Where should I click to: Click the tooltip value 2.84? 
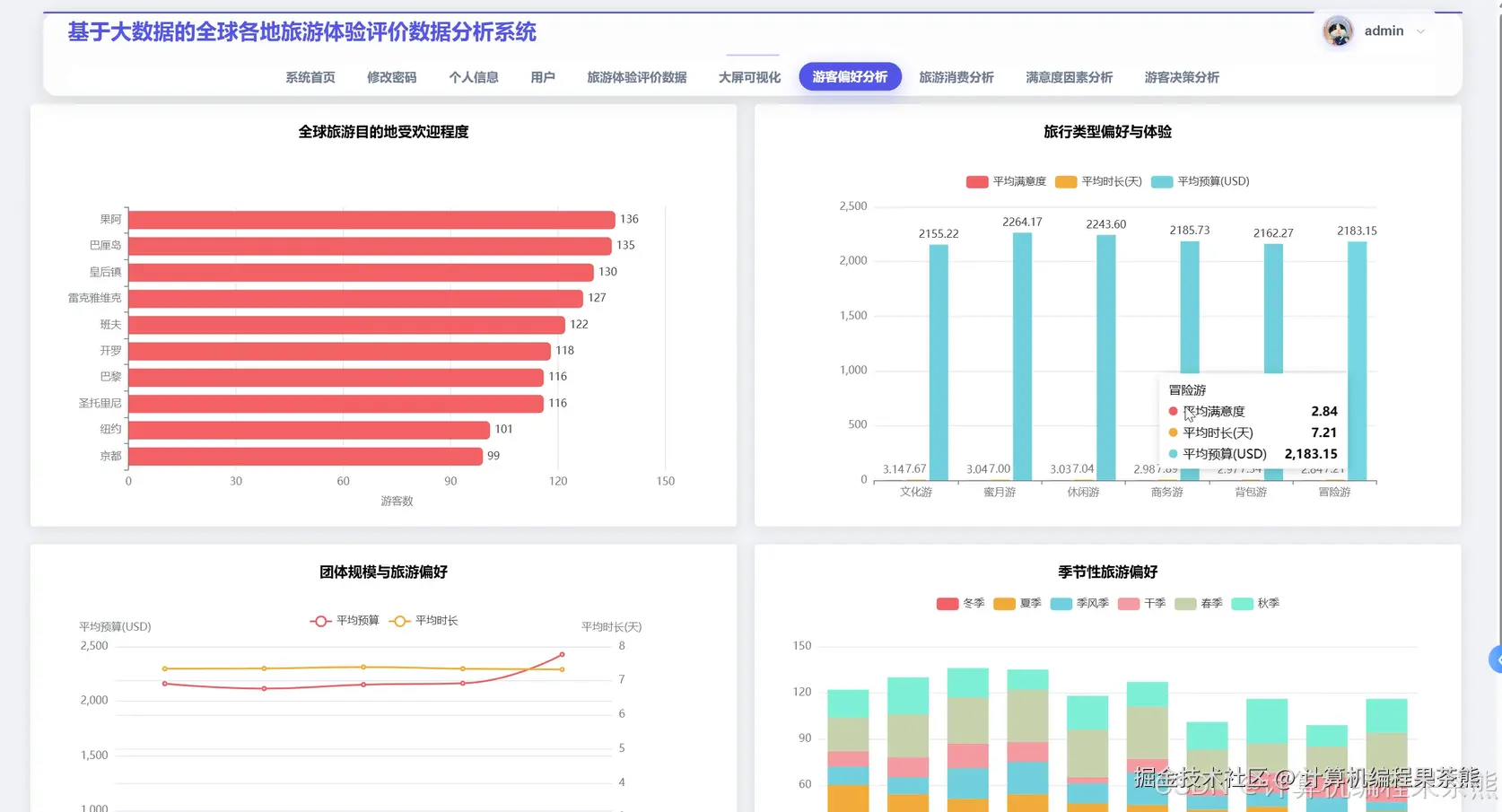click(1324, 411)
